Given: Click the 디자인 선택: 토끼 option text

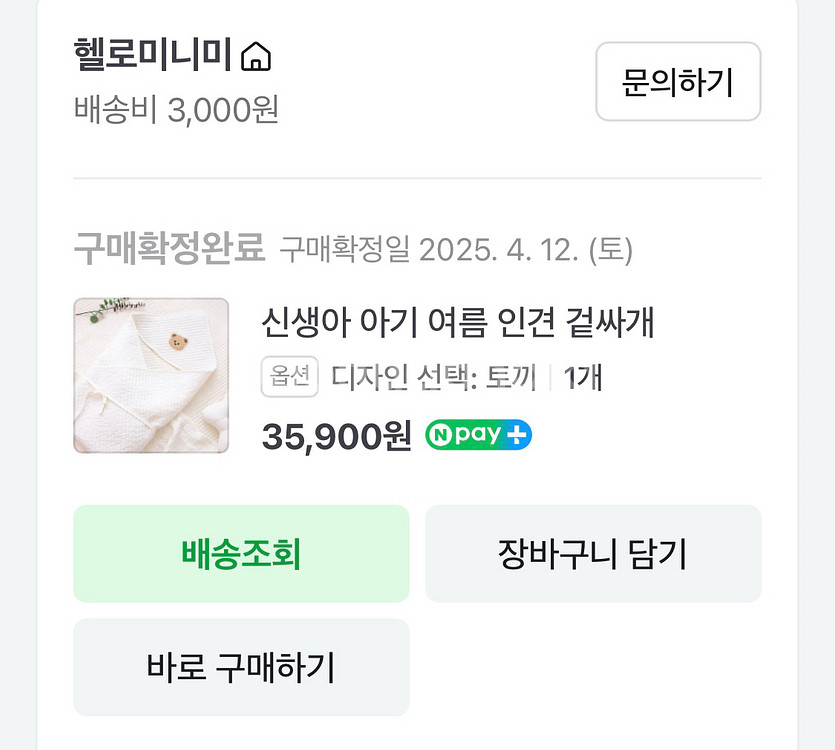Looking at the screenshot, I should tap(434, 378).
